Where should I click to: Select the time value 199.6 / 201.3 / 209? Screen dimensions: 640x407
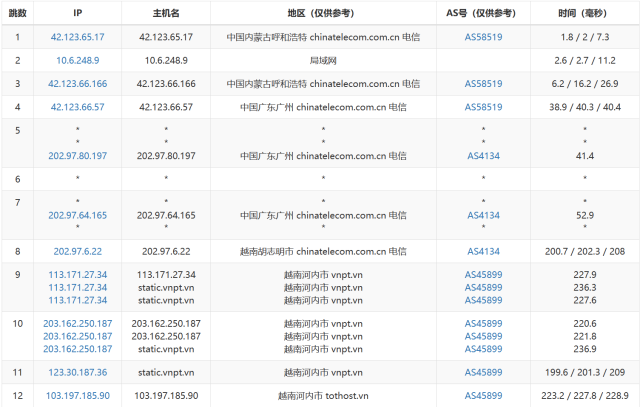(x=585, y=372)
